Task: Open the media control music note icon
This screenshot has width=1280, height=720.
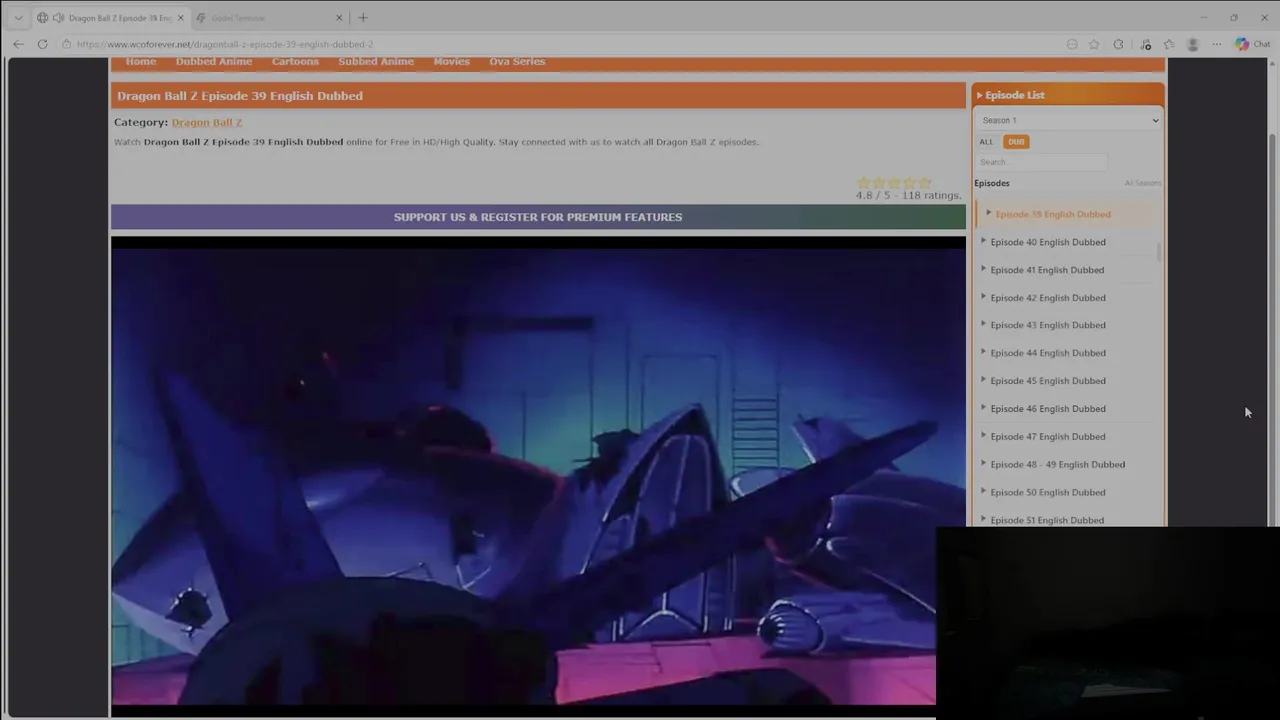Action: 1145,44
